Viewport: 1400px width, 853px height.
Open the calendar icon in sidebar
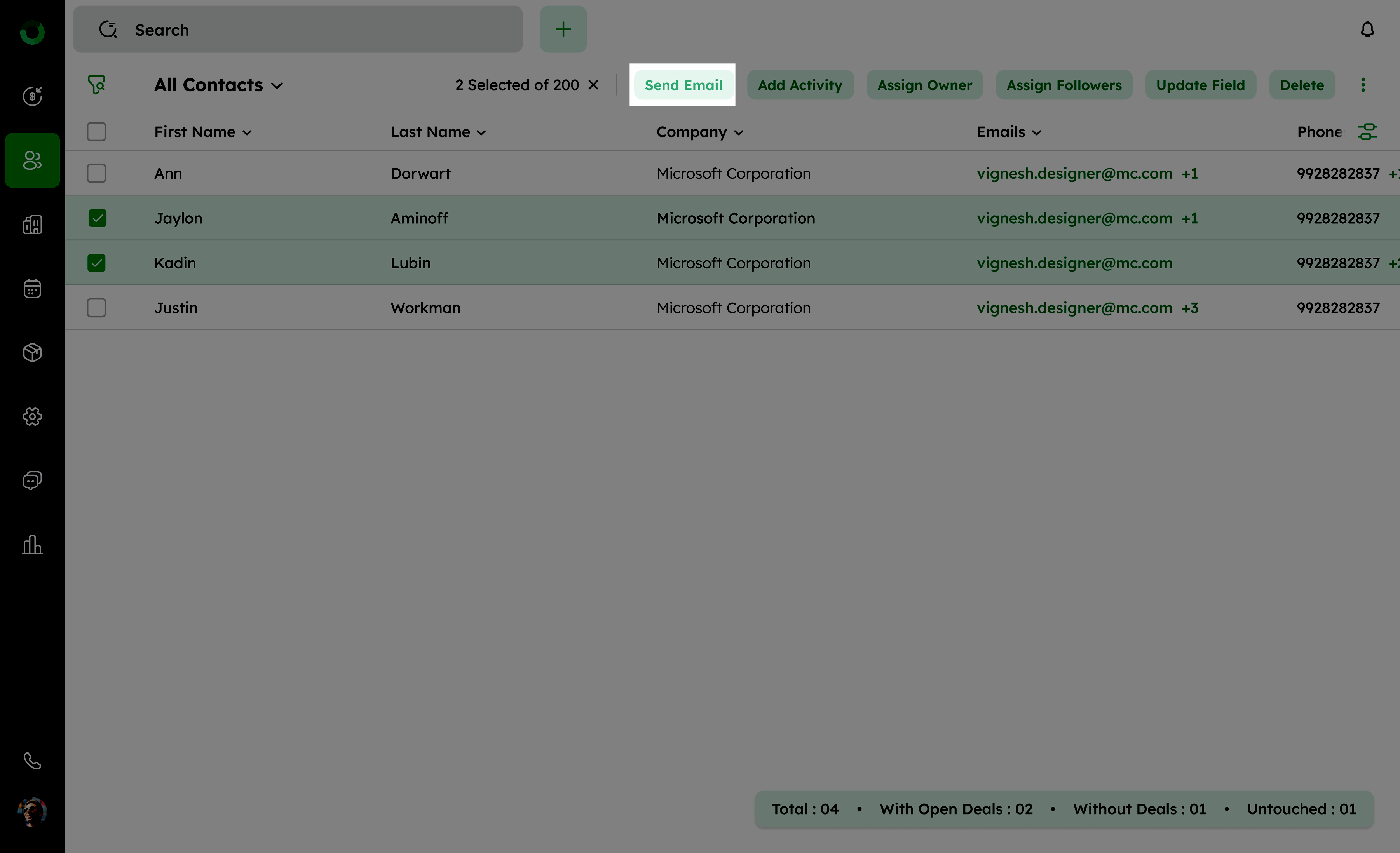click(x=32, y=289)
